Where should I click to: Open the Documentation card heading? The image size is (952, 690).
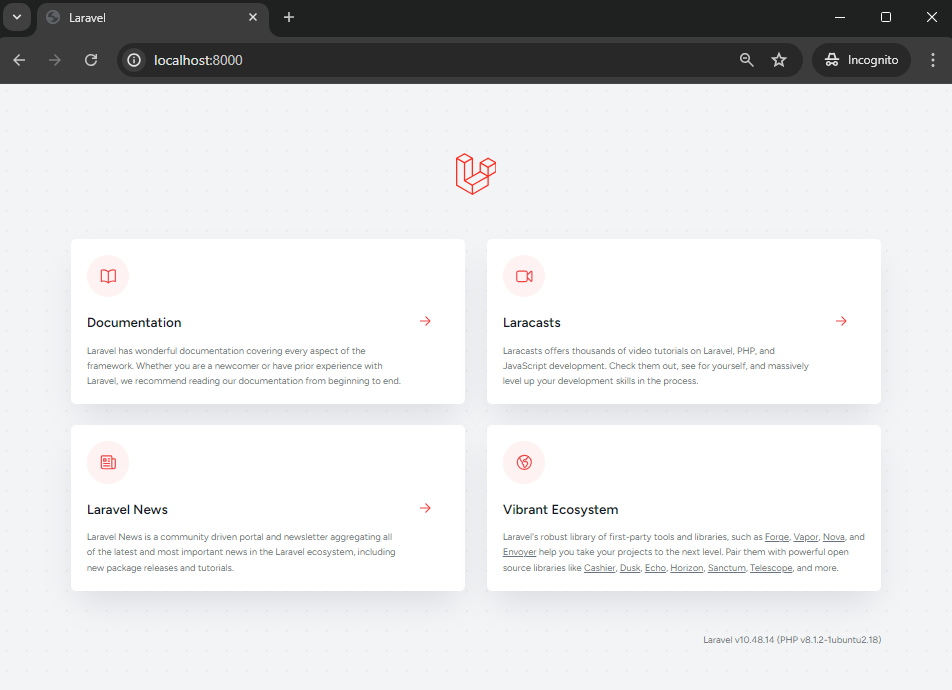[x=134, y=323]
